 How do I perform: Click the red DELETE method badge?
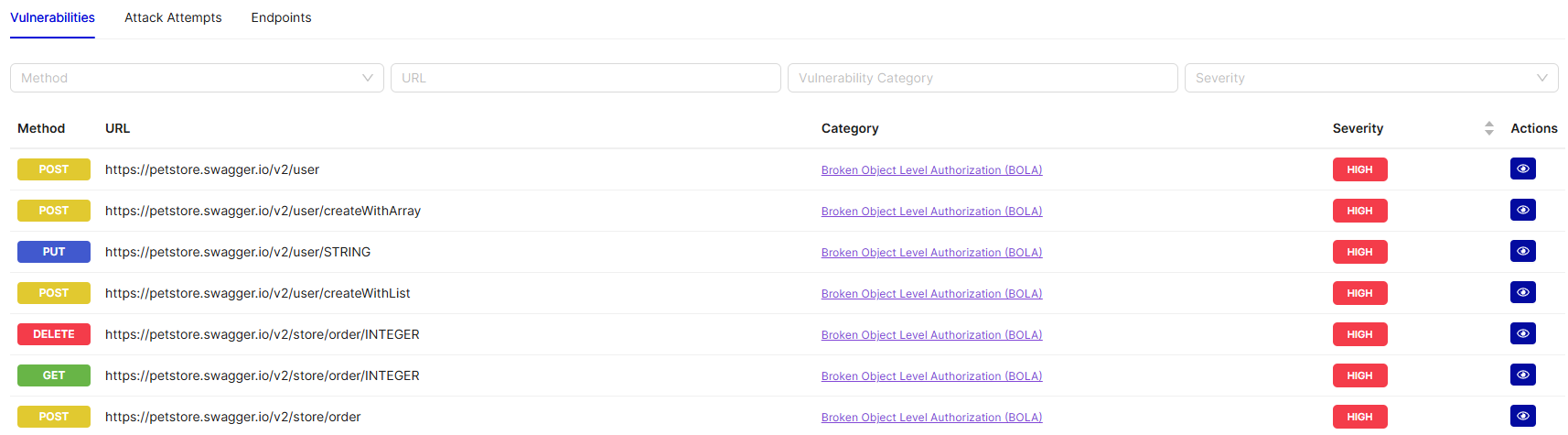[54, 334]
